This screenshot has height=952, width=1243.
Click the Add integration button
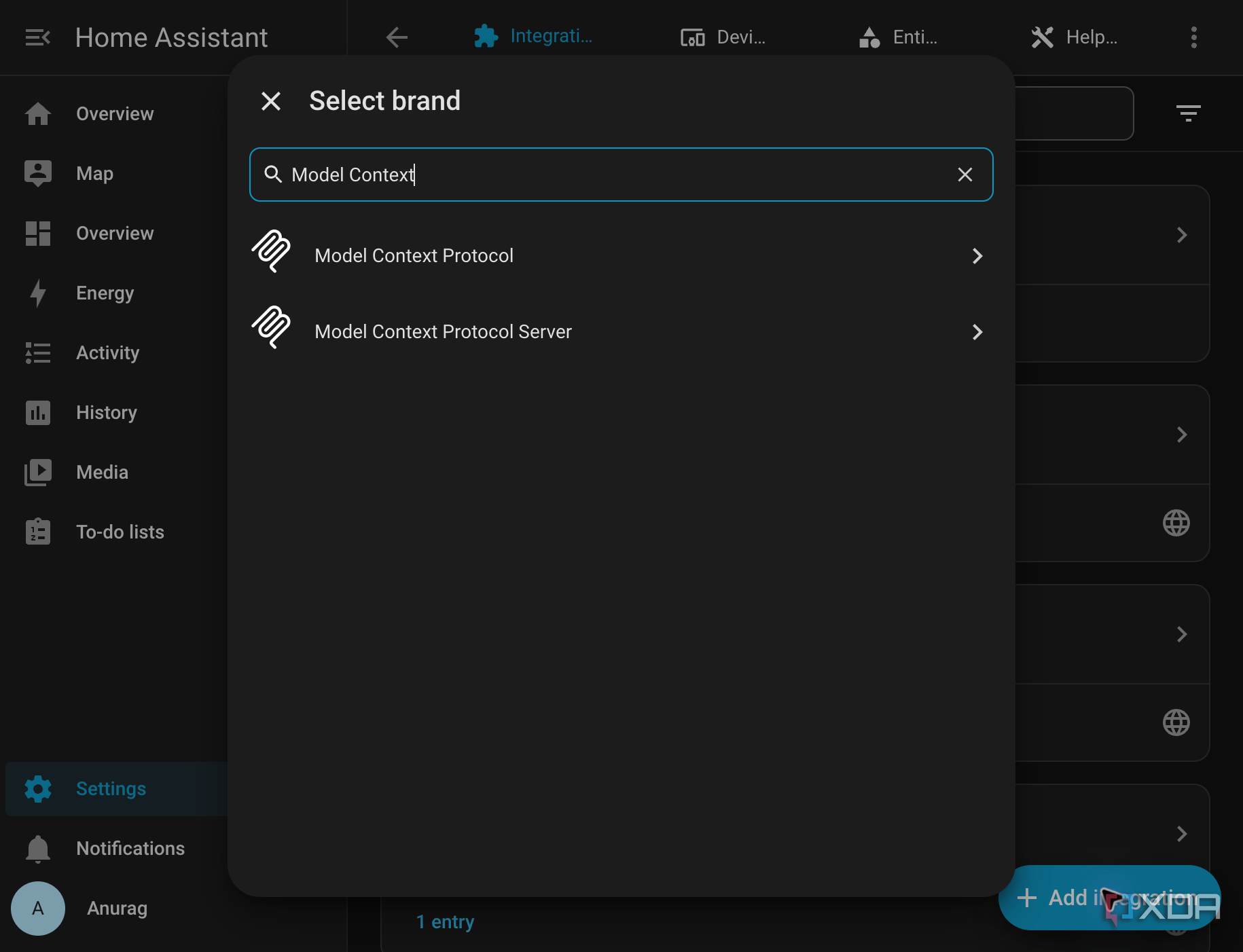tap(1109, 898)
